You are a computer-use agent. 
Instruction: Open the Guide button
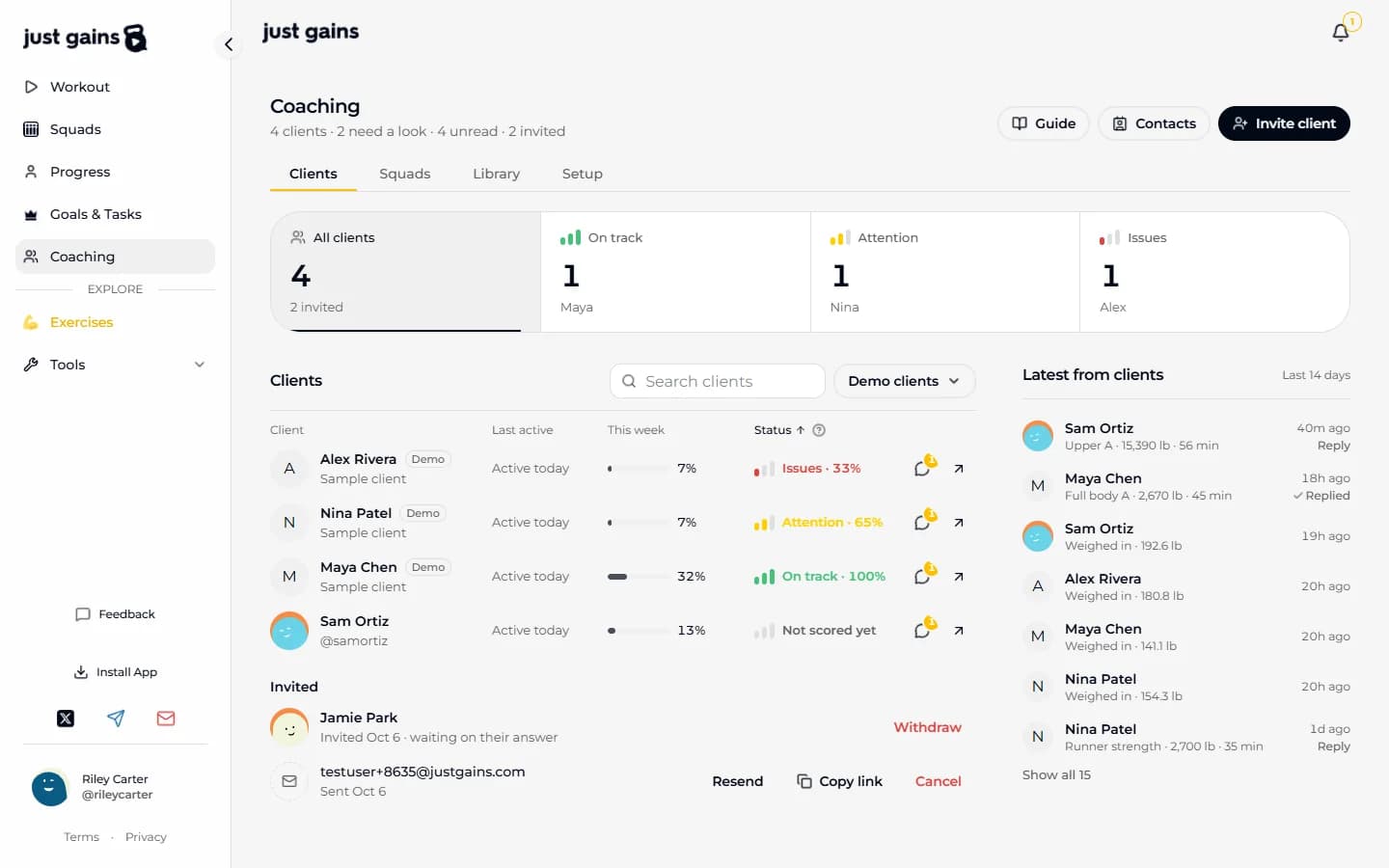(1044, 123)
